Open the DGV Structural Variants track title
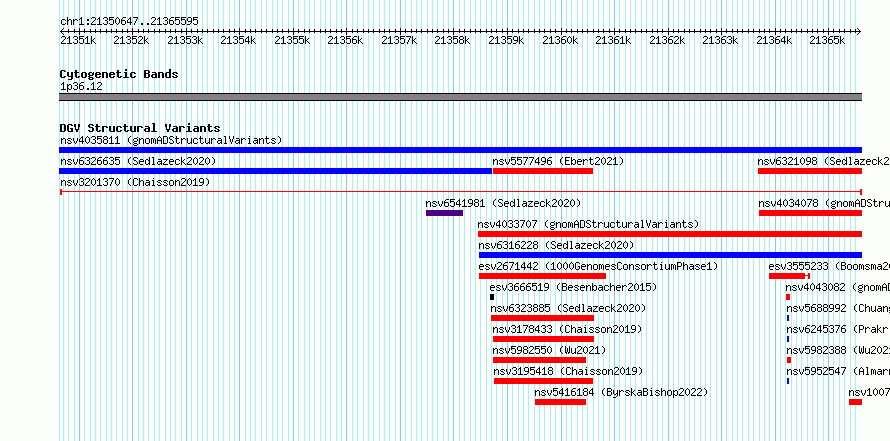This screenshot has width=890, height=441. click(140, 128)
